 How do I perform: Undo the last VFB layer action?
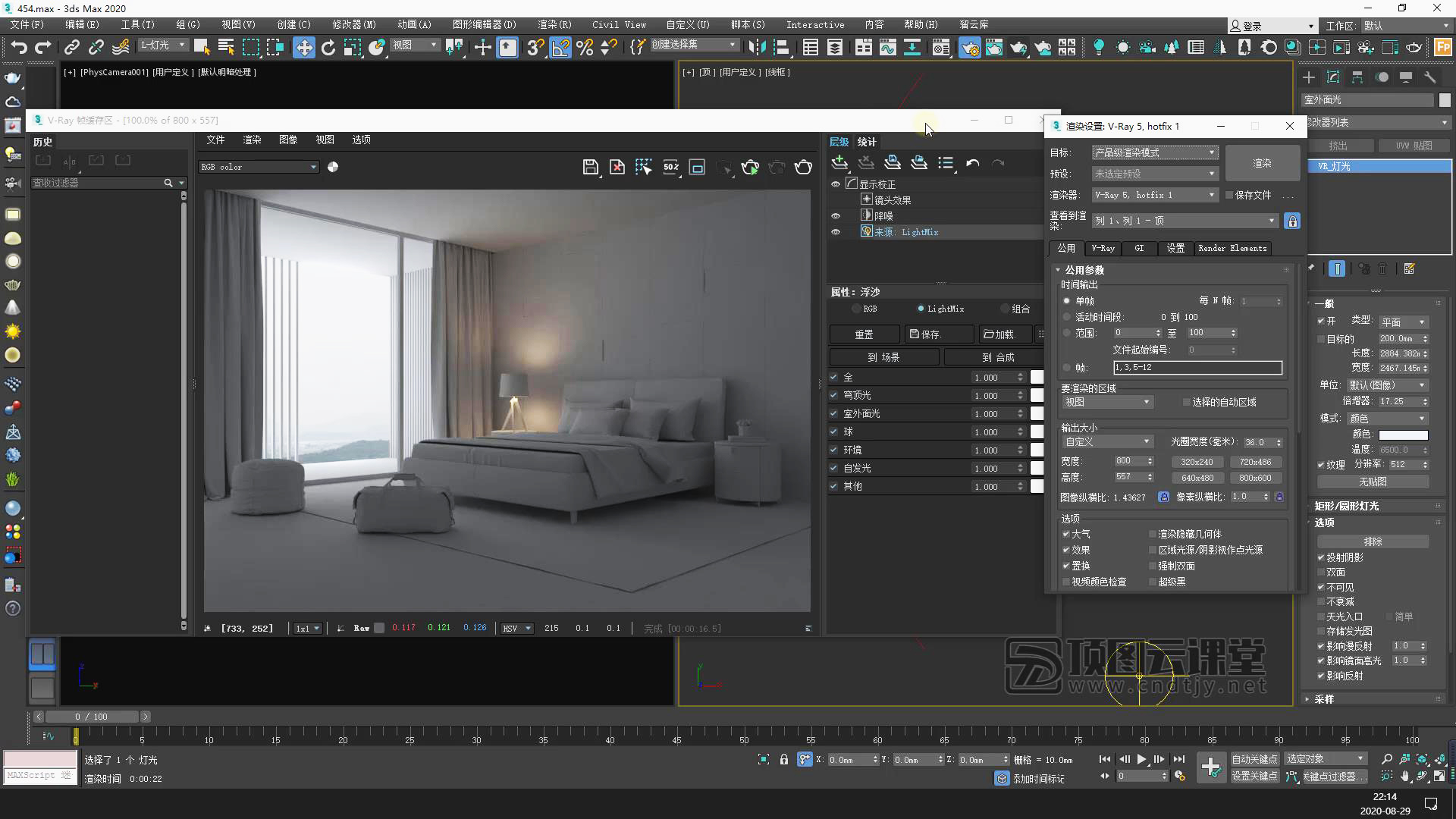973,163
